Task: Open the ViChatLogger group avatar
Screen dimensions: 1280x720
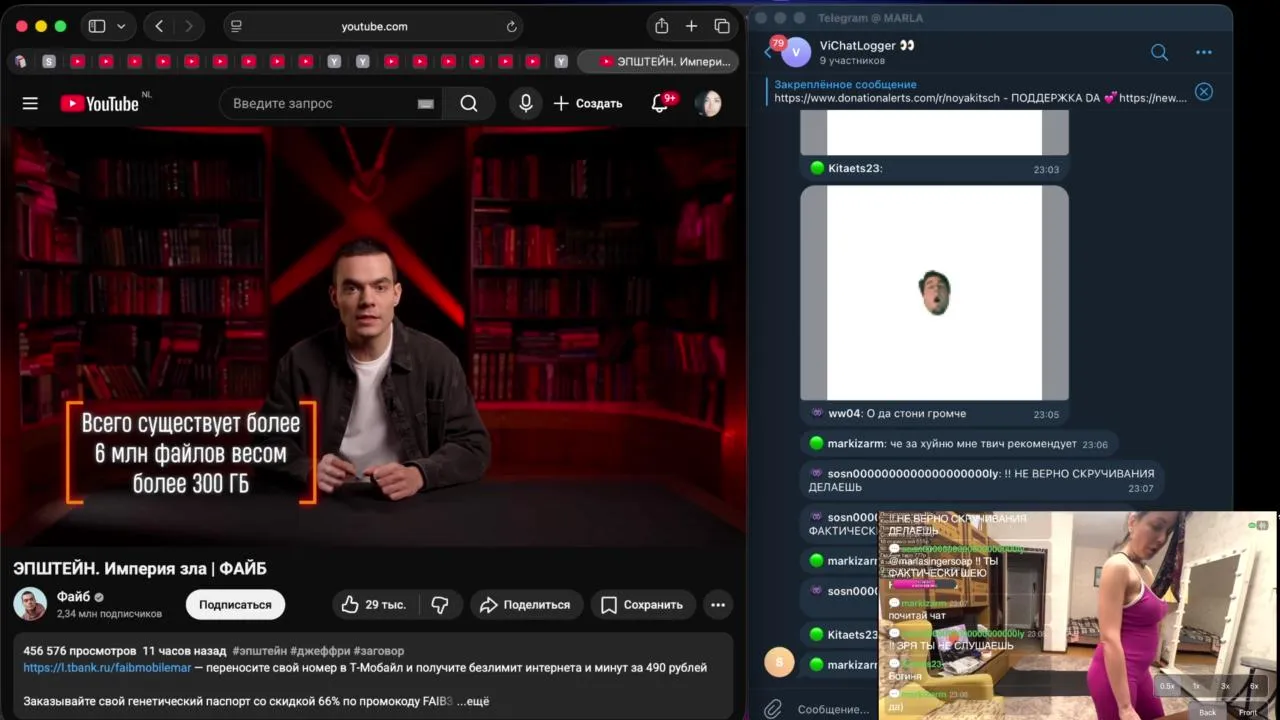Action: pos(796,52)
